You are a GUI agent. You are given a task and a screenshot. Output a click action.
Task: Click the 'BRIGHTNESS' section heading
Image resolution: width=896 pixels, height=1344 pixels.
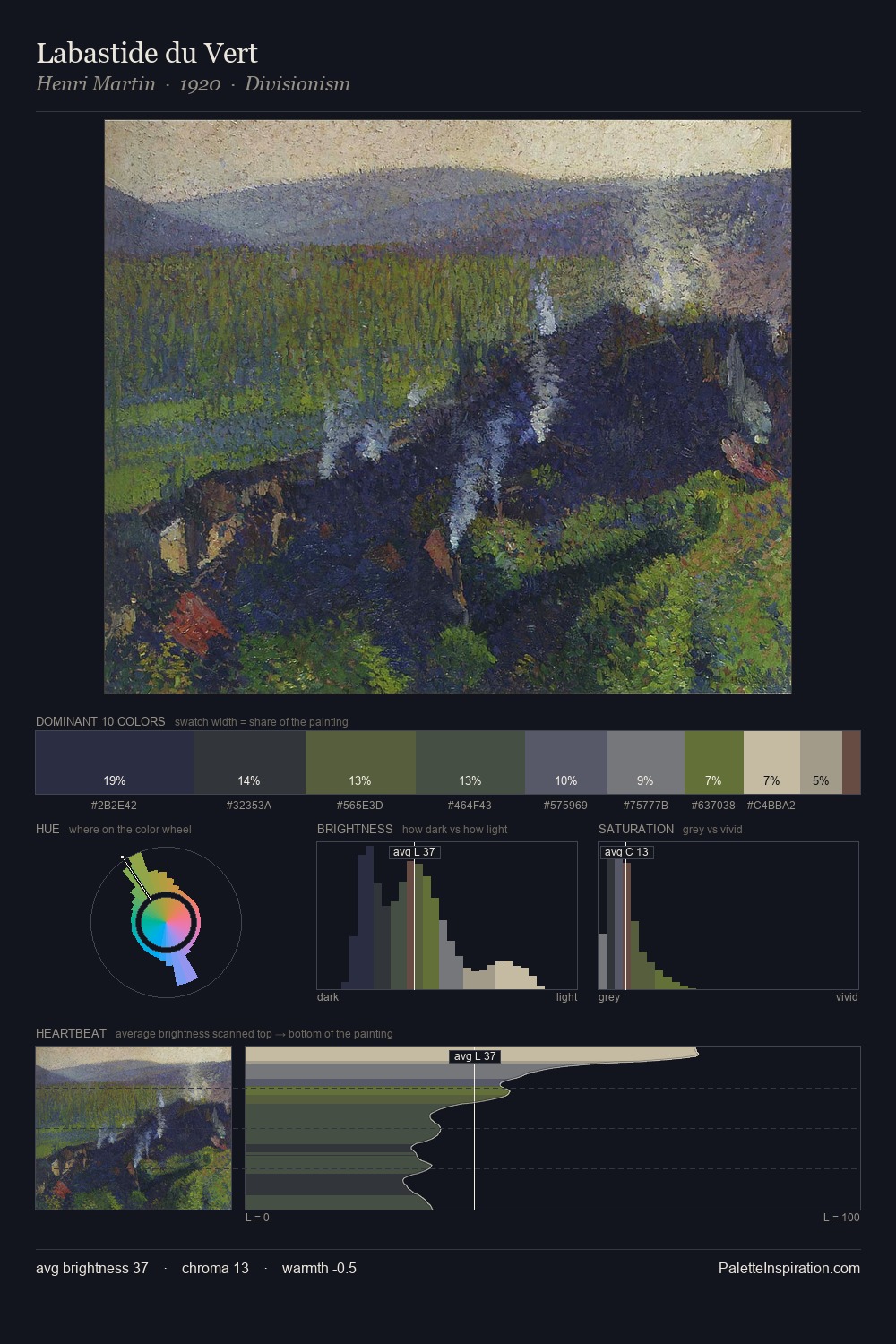pyautogui.click(x=355, y=829)
